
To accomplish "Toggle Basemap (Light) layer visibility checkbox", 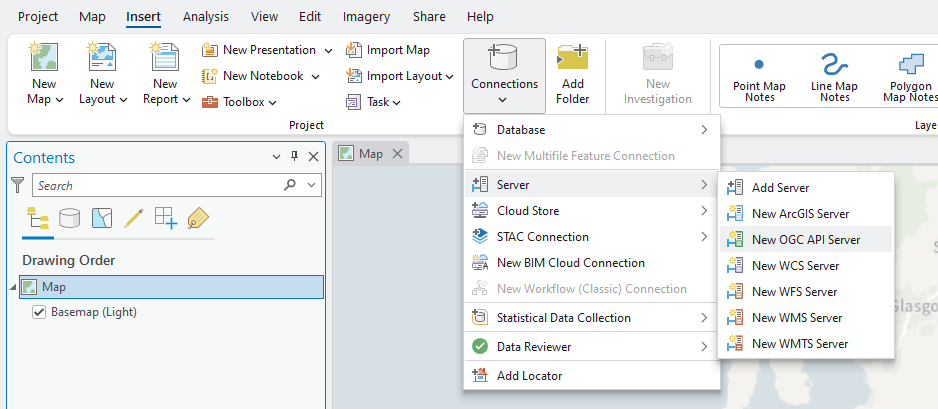I will 39,312.
